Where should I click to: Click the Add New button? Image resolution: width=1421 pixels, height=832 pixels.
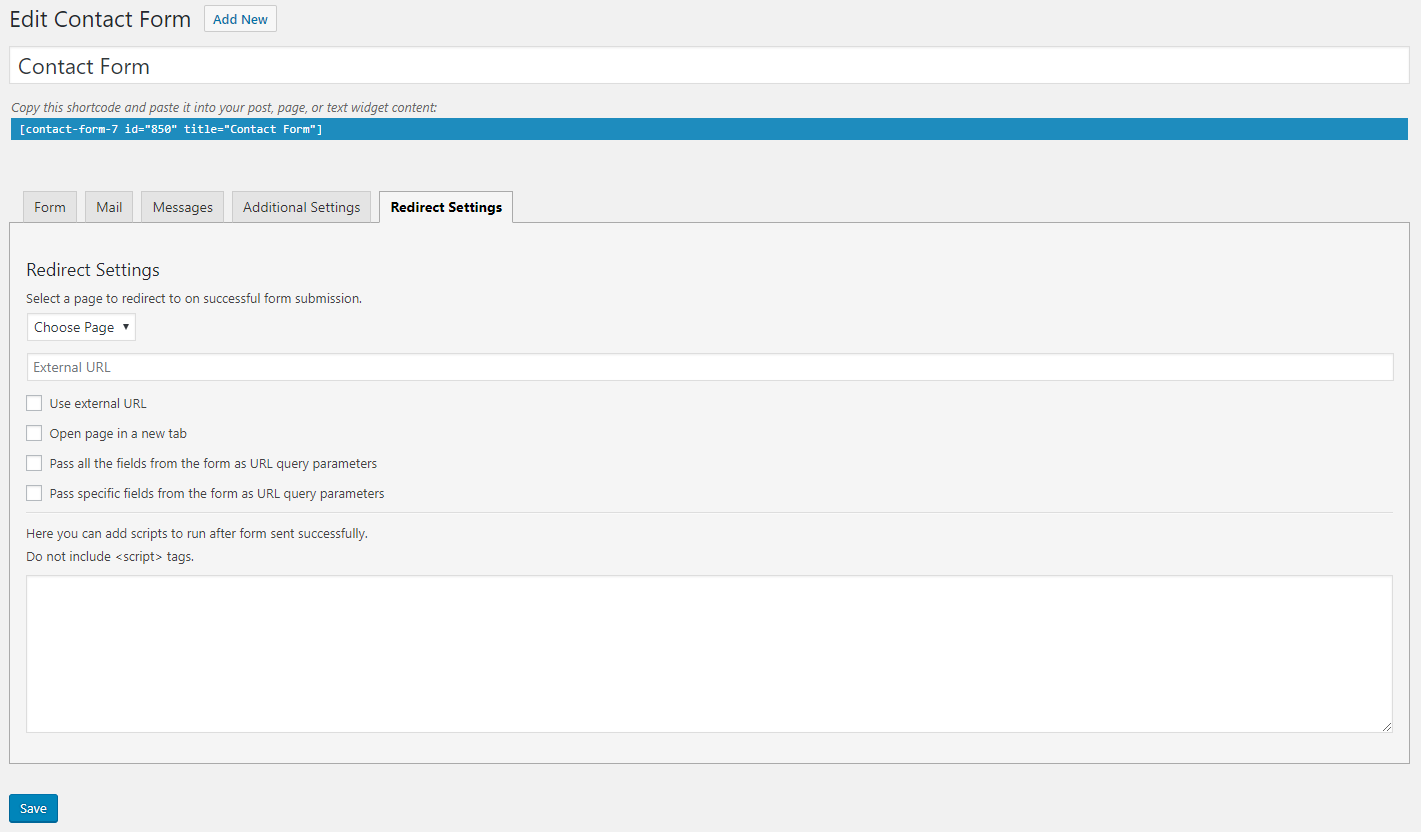click(240, 19)
